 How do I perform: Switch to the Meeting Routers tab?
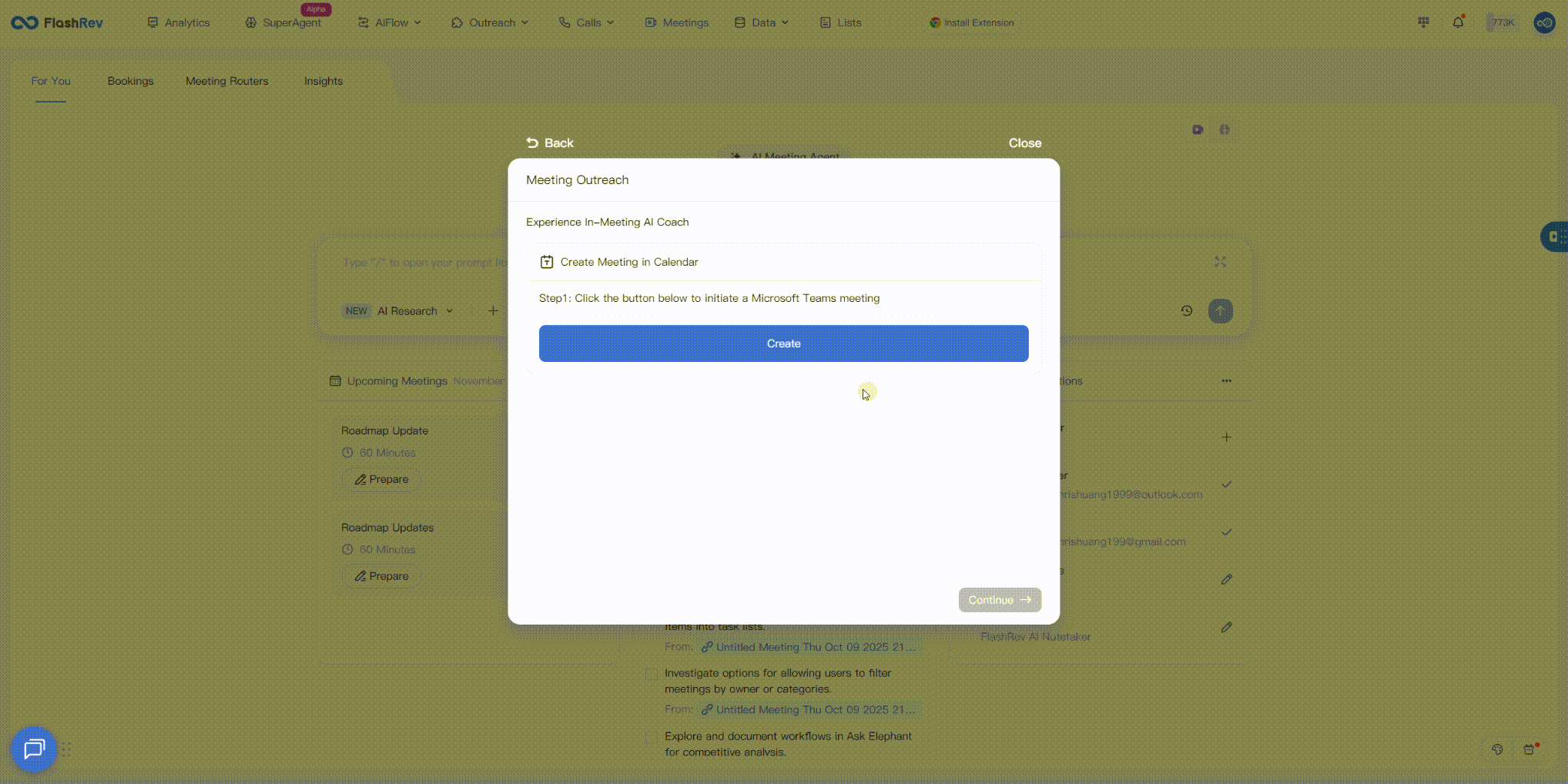point(226,81)
